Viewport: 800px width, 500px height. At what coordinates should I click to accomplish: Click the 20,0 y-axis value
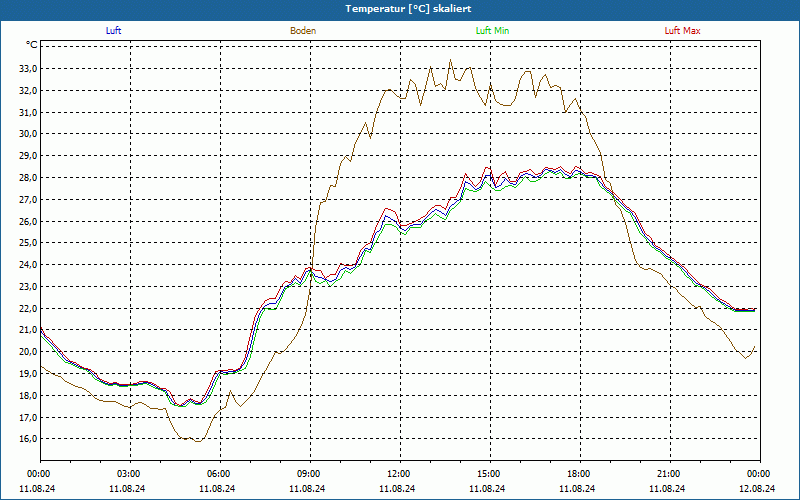[x=27, y=352]
